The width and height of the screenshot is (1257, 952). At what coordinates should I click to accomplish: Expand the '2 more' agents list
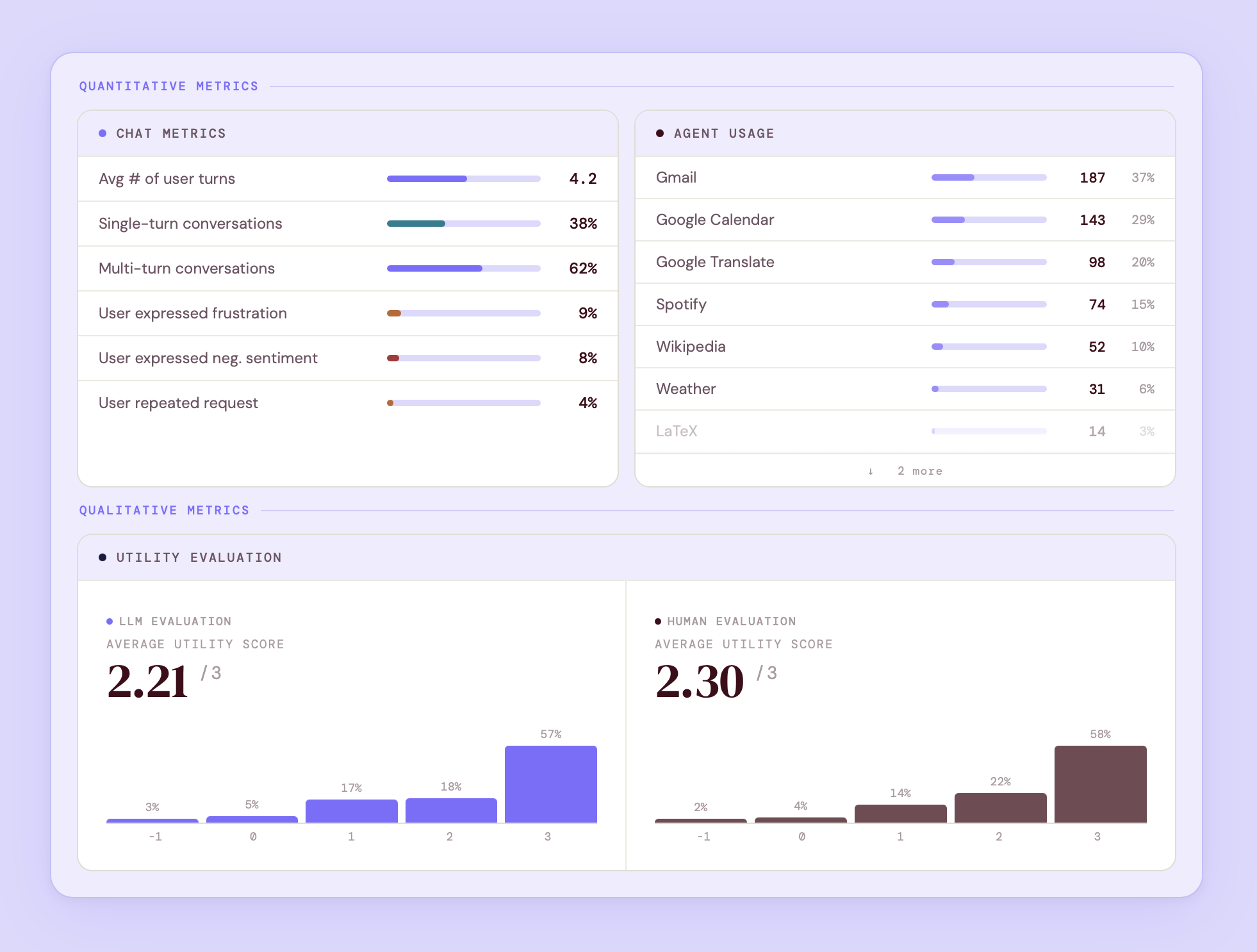(x=919, y=471)
